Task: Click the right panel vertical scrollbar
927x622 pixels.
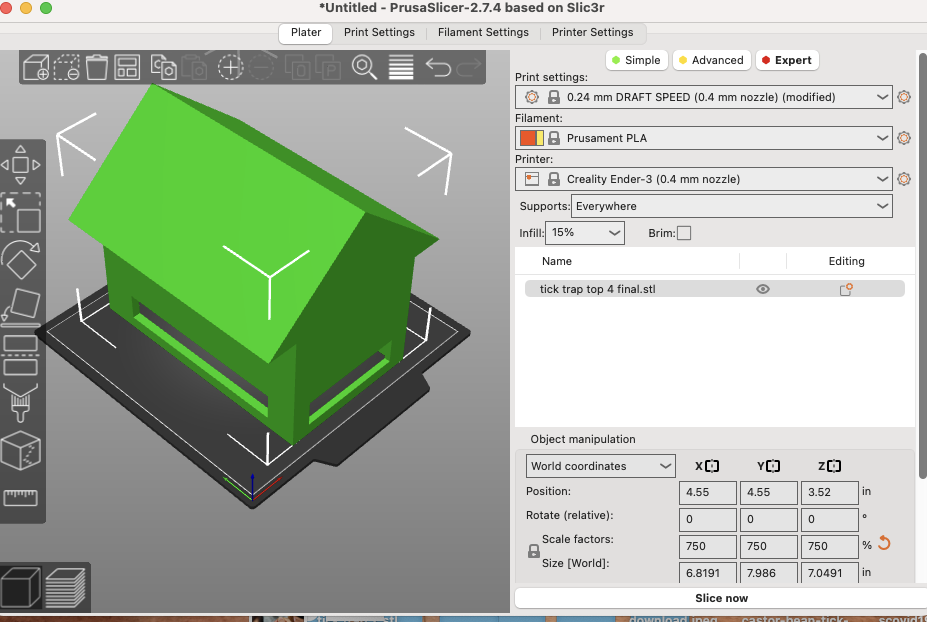Action: [922, 266]
